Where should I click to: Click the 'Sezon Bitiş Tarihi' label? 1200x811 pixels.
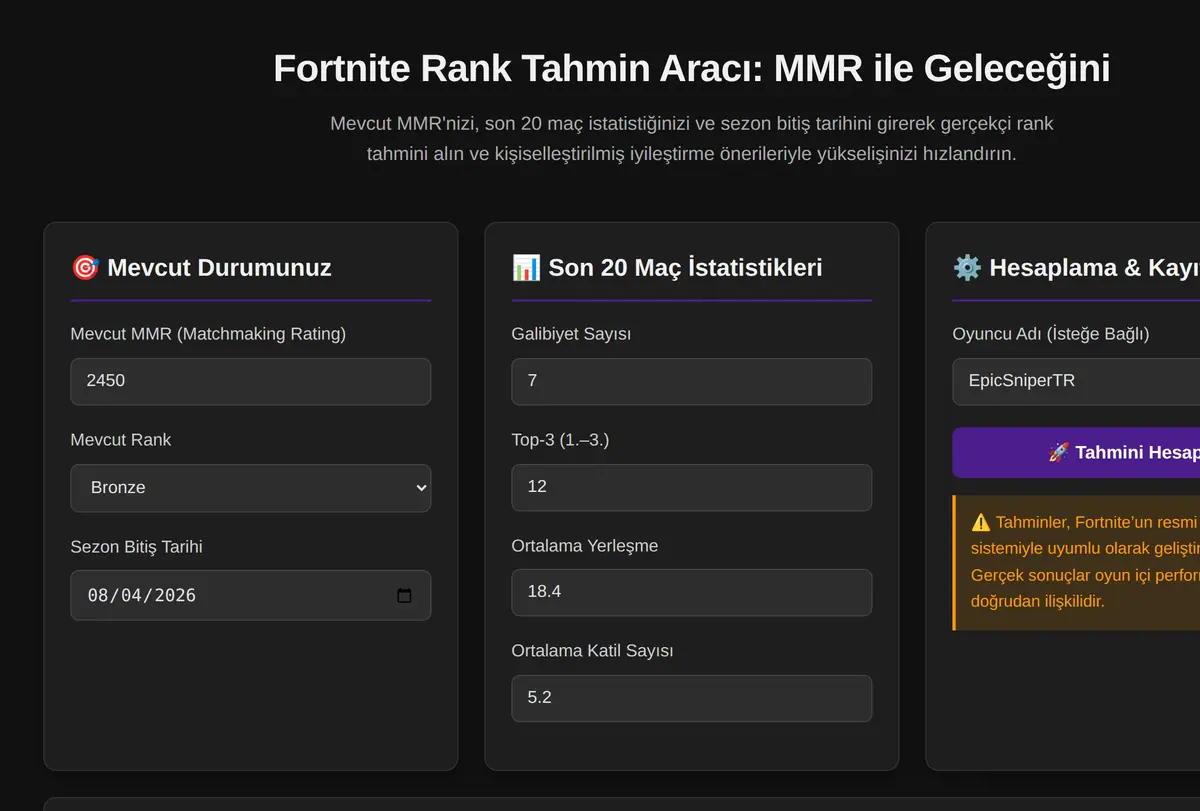(136, 547)
